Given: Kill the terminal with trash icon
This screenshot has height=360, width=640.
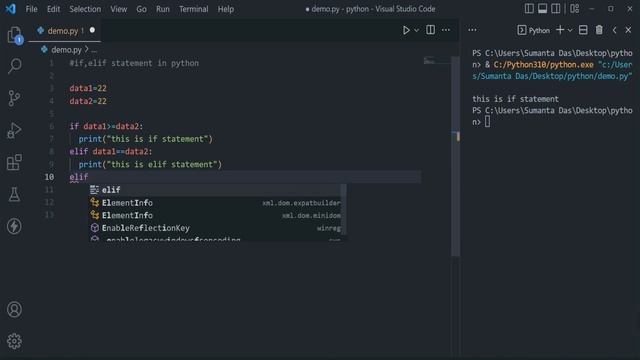Looking at the screenshot, I should coord(599,30).
